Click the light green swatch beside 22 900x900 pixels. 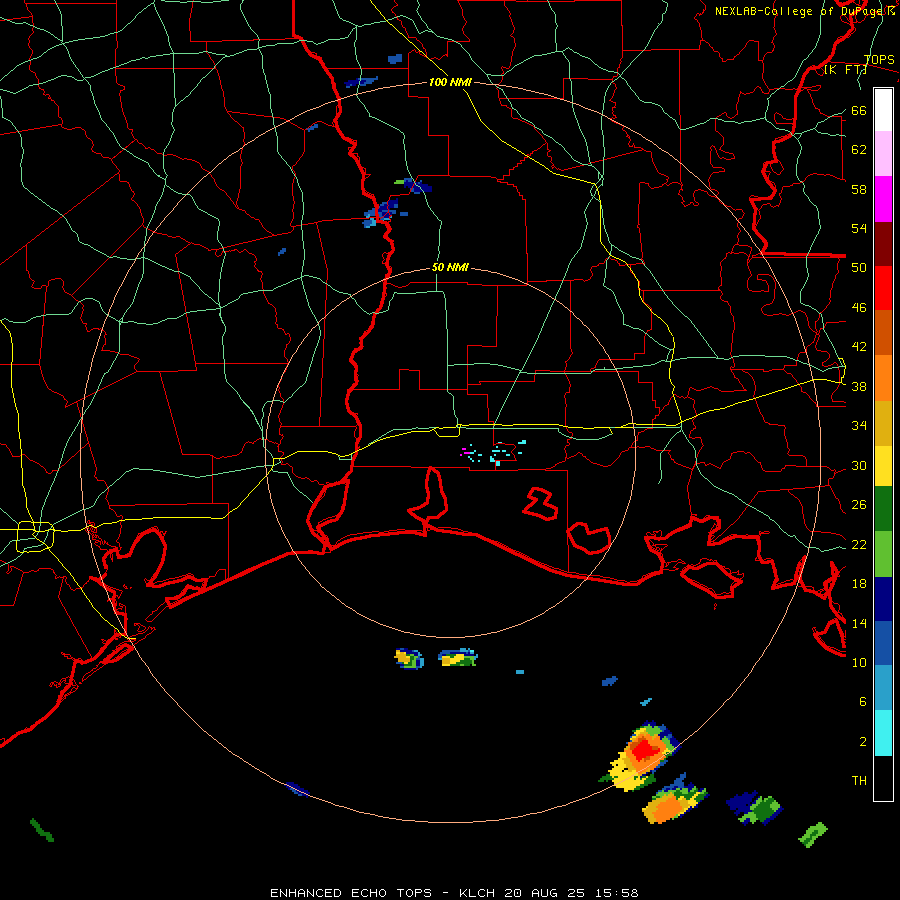click(883, 554)
